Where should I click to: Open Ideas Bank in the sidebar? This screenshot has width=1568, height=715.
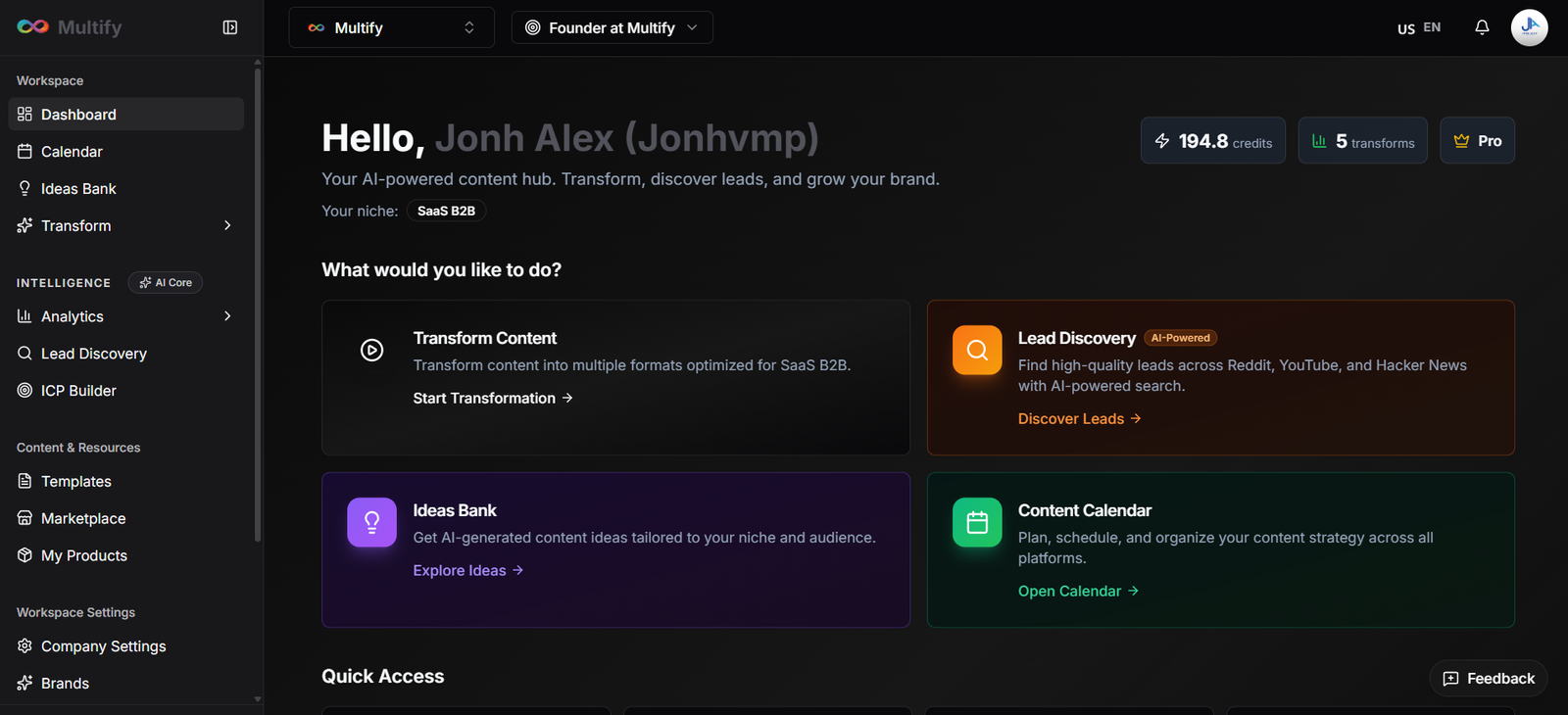pyautogui.click(x=78, y=189)
